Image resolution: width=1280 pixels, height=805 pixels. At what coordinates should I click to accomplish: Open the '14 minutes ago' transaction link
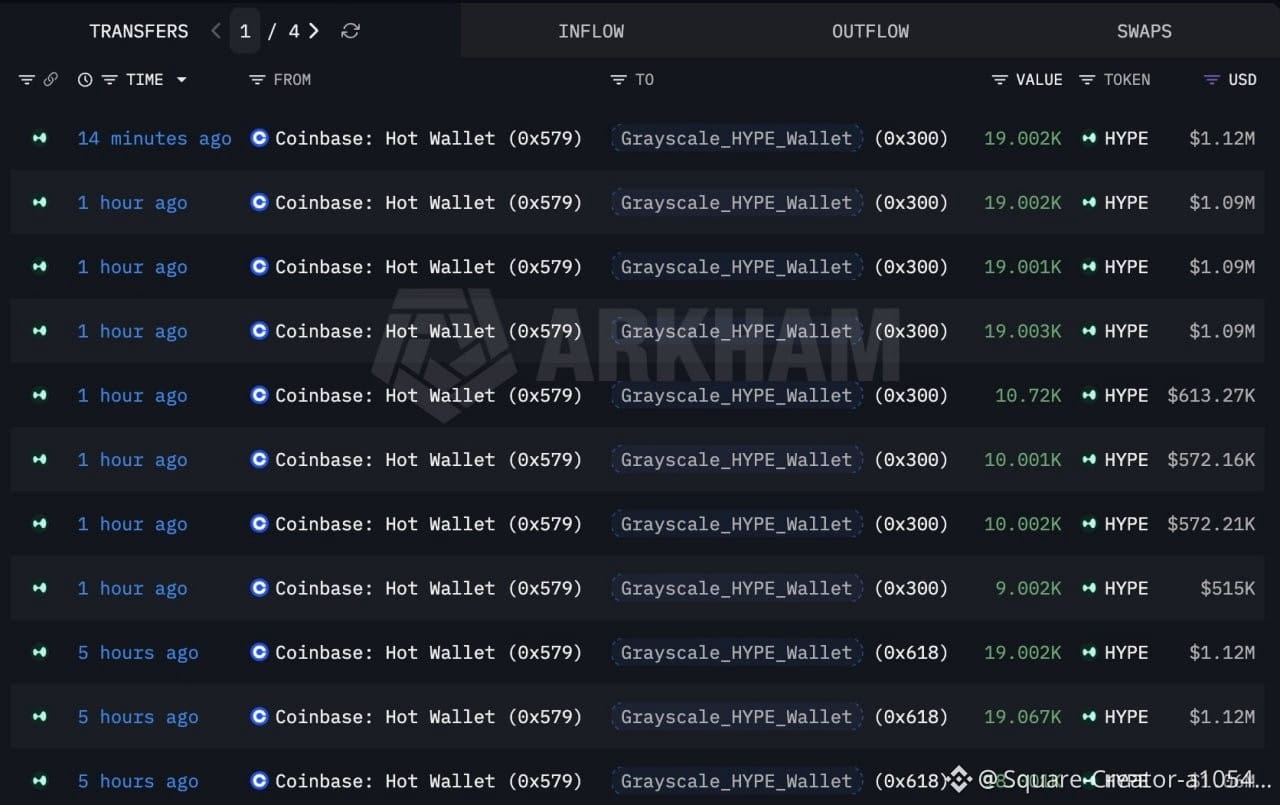(x=155, y=138)
